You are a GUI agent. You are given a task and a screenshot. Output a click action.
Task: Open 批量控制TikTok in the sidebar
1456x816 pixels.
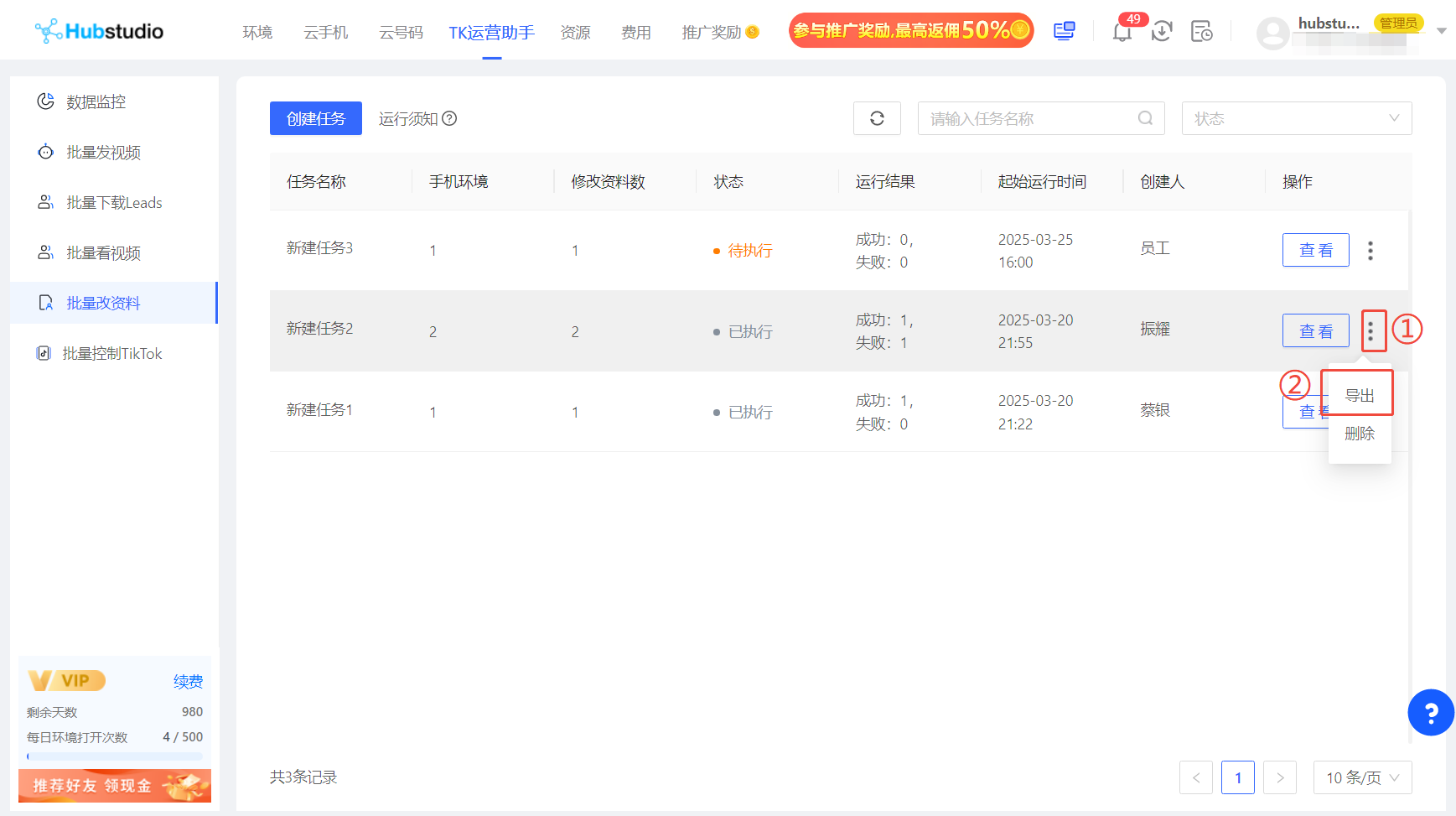[x=114, y=353]
